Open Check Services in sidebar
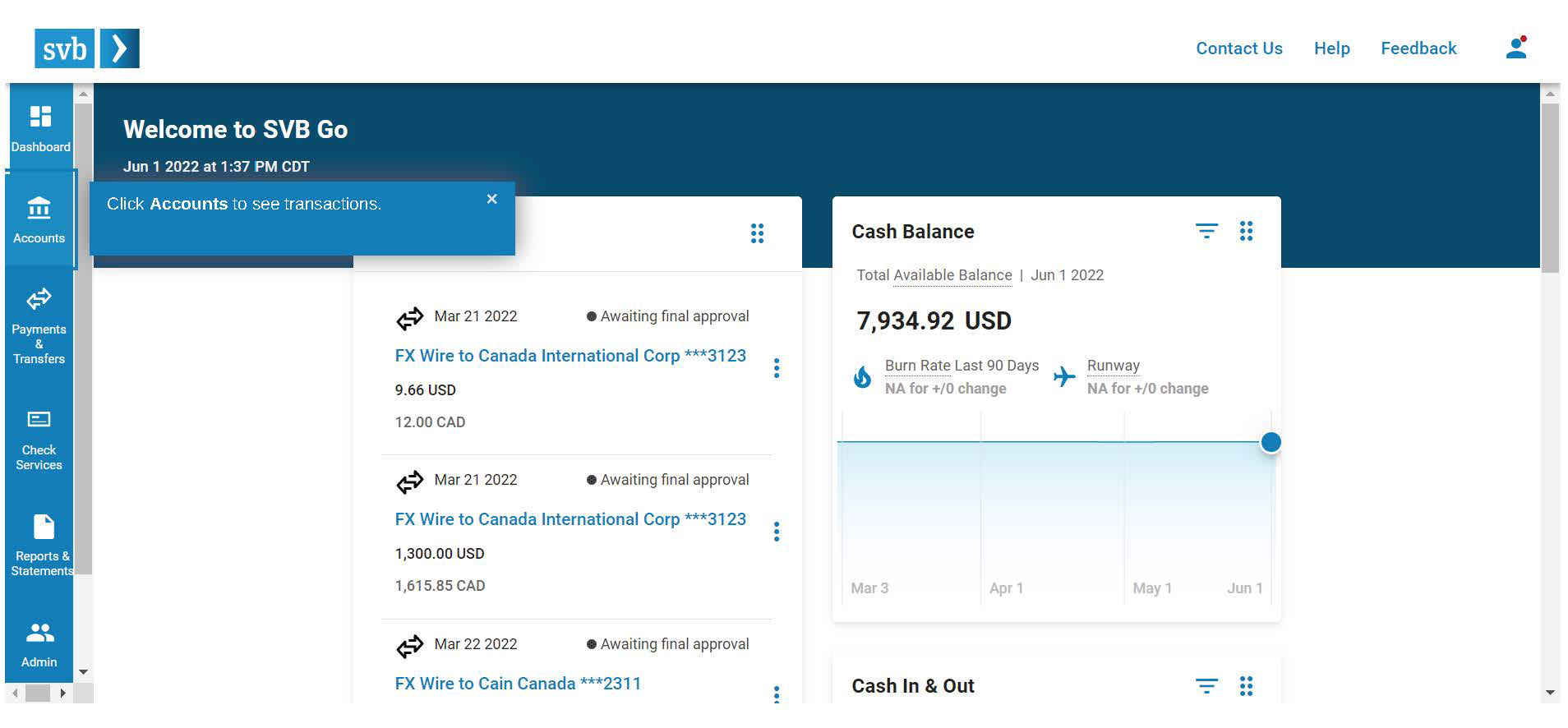Screen dimensions: 1568x728 click(39, 441)
